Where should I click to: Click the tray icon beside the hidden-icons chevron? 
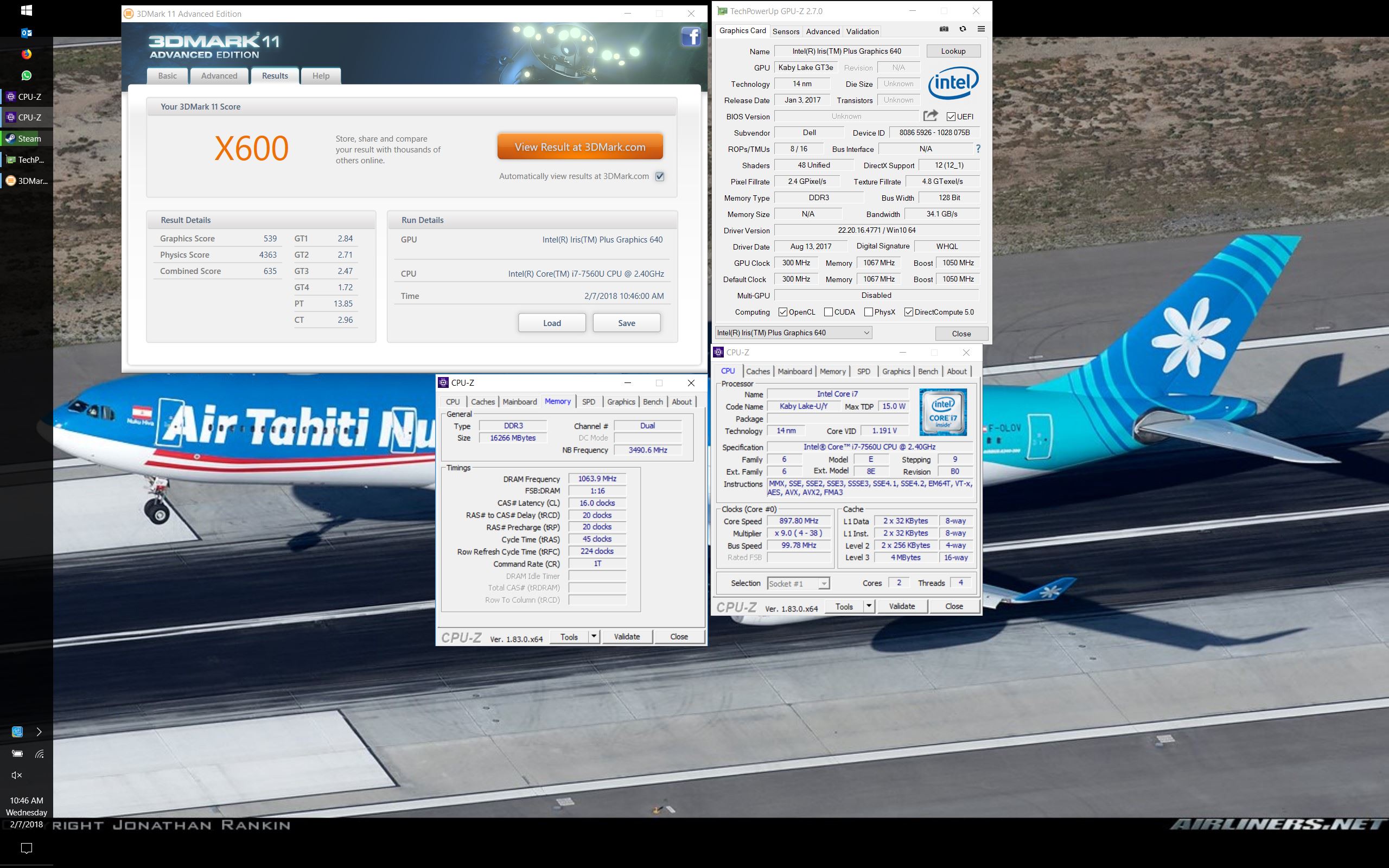(17, 731)
